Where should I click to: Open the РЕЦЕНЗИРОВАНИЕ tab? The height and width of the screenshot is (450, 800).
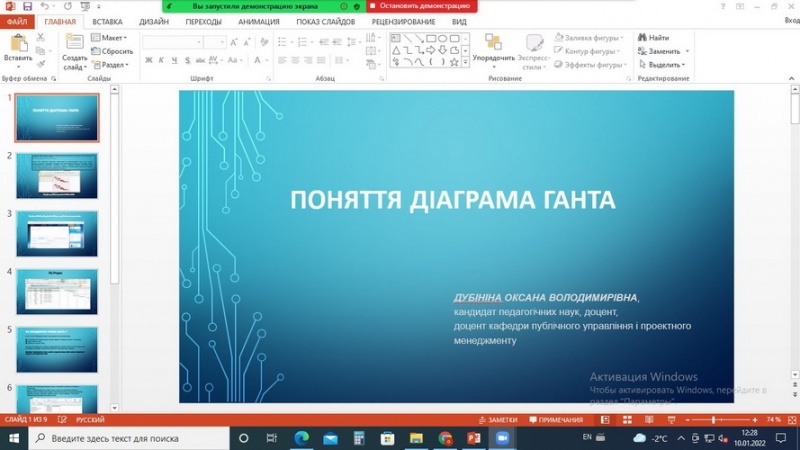point(403,22)
